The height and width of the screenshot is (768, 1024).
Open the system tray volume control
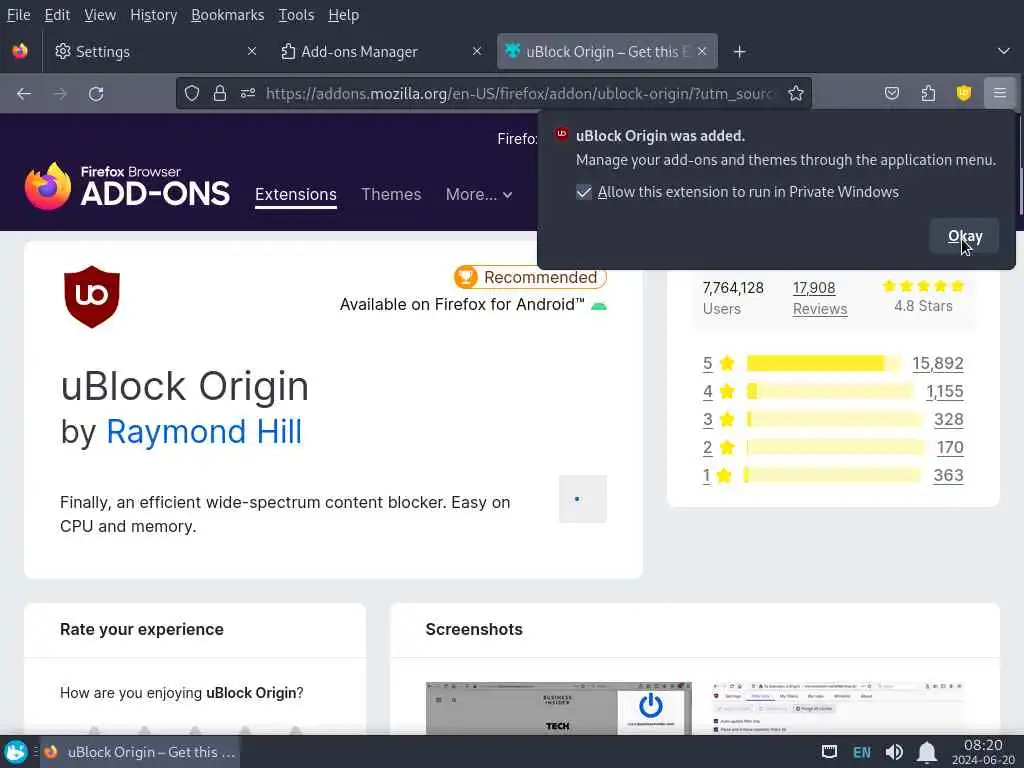[x=894, y=752]
